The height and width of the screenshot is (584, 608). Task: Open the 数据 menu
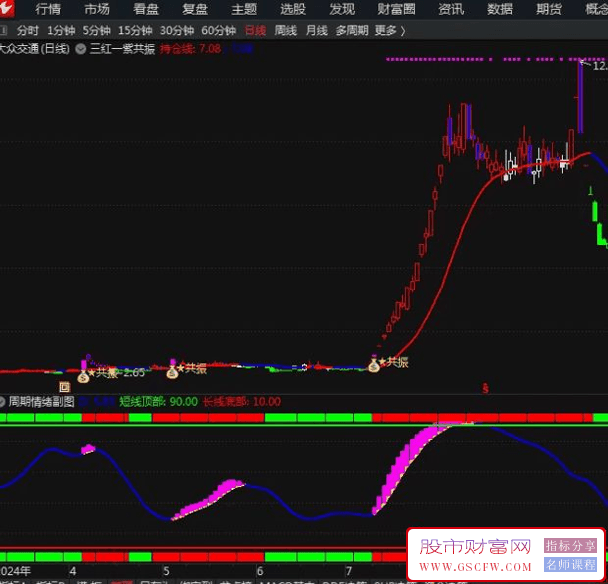(x=500, y=9)
